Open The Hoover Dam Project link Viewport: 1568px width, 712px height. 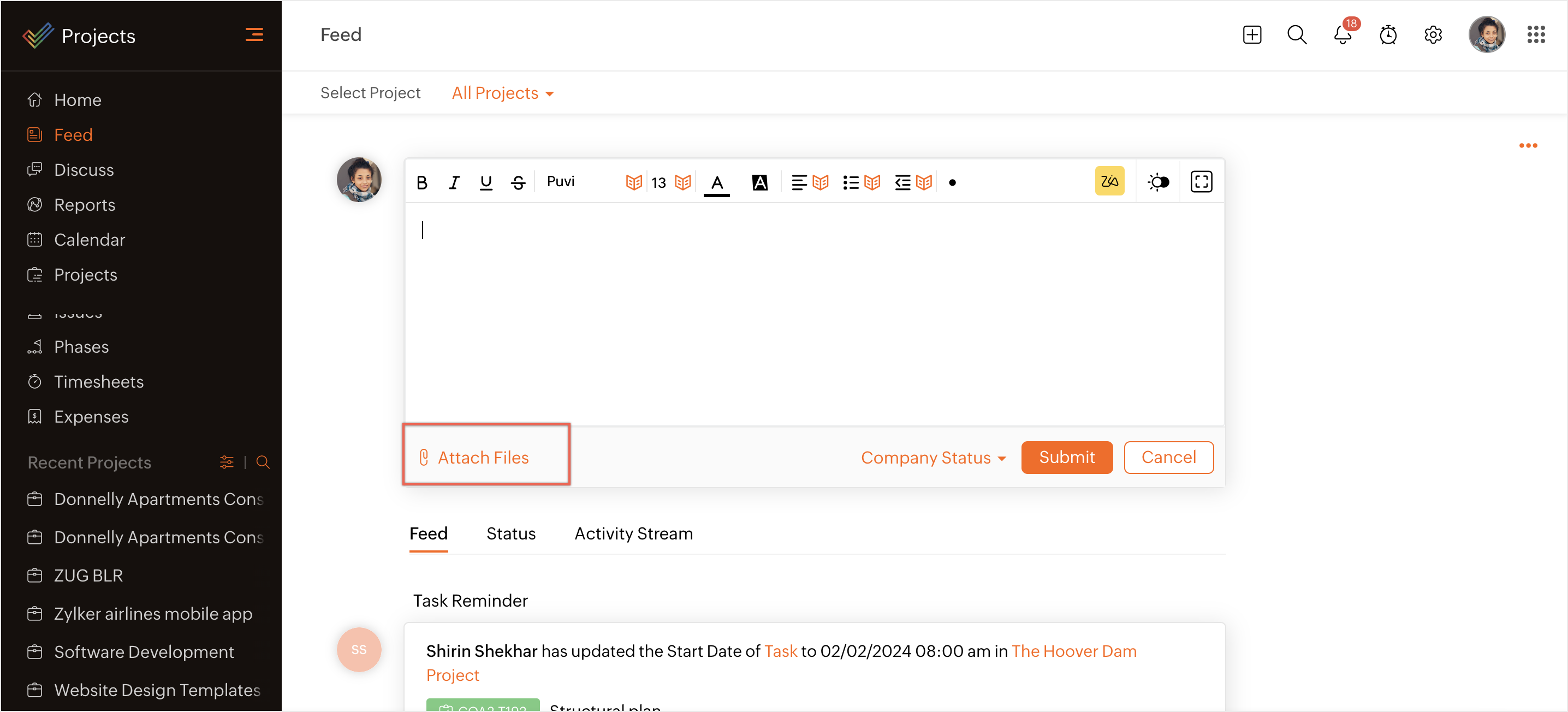point(1074,651)
